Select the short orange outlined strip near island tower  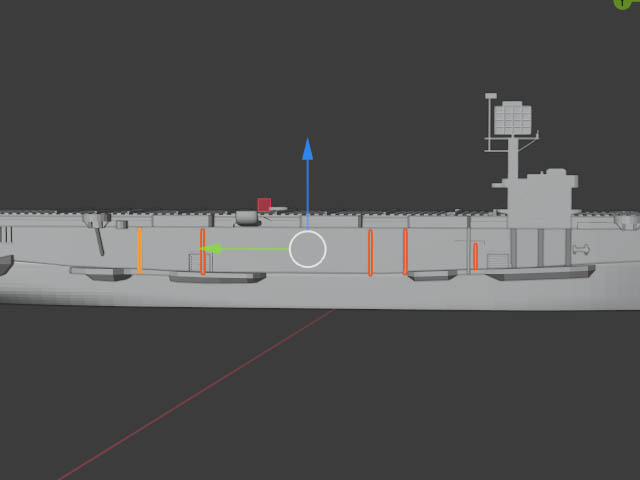(476, 256)
